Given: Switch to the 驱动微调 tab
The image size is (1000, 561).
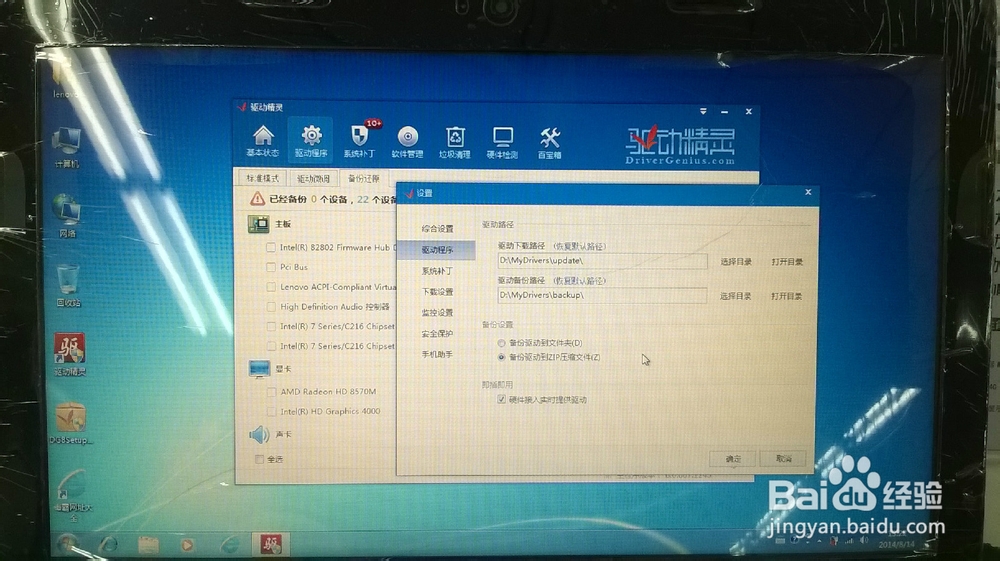Looking at the screenshot, I should coord(313,178).
